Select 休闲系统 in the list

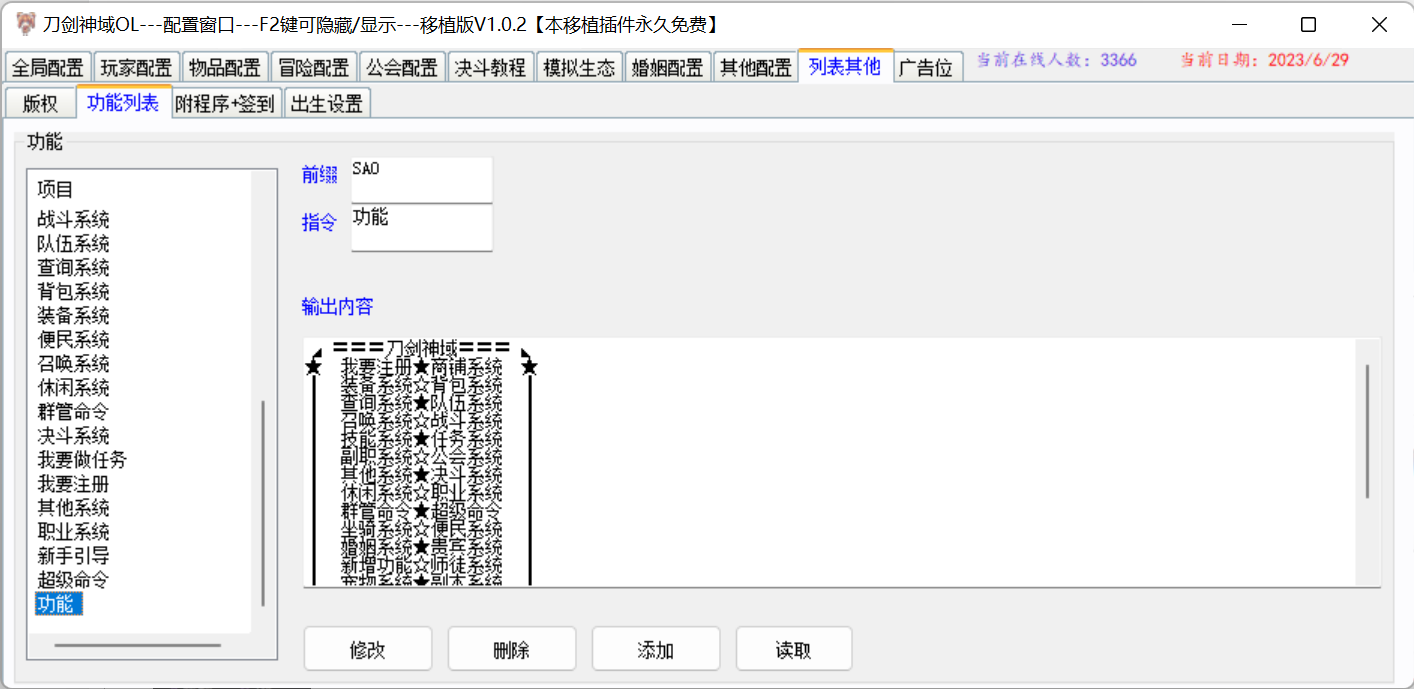tap(74, 388)
